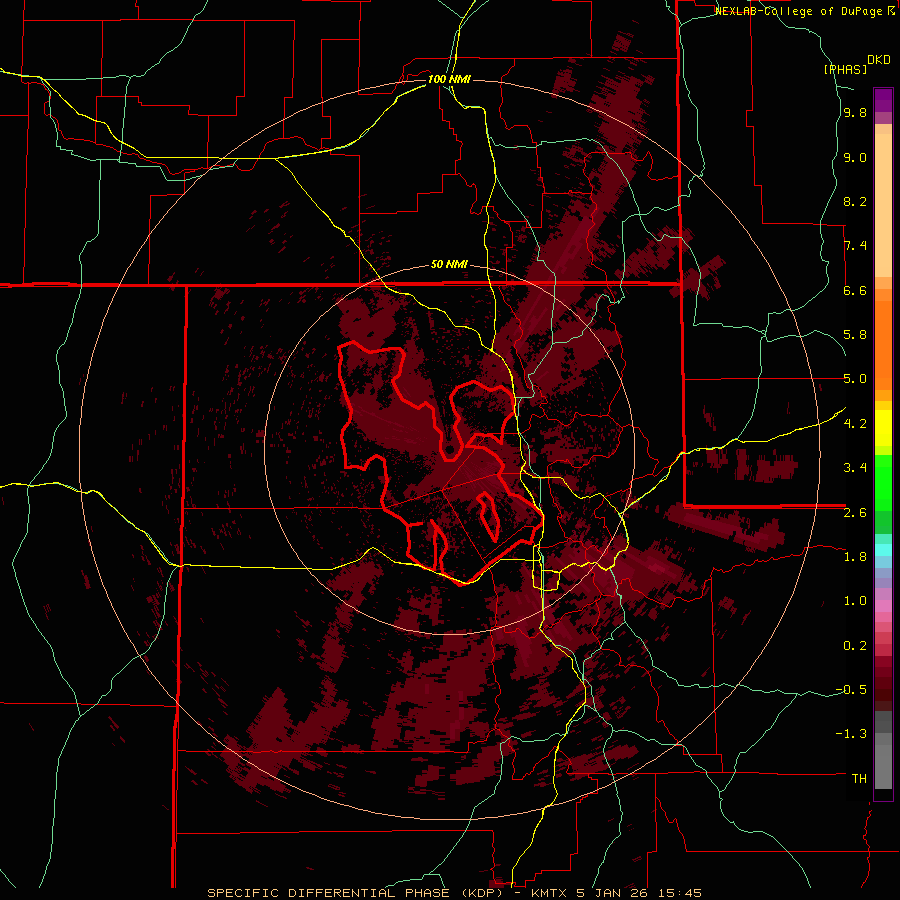The image size is (900, 900).
Task: Click the 8.2 color scale value
Action: (855, 201)
